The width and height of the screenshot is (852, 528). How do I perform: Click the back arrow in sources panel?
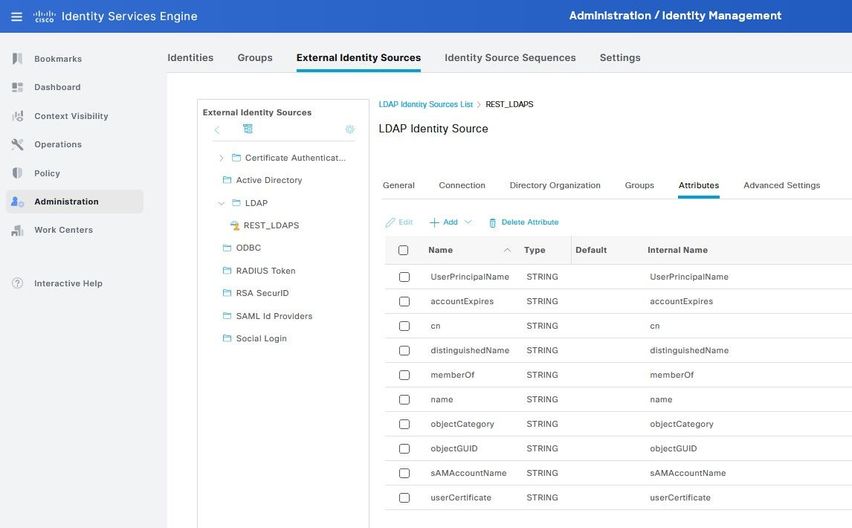[217, 129]
